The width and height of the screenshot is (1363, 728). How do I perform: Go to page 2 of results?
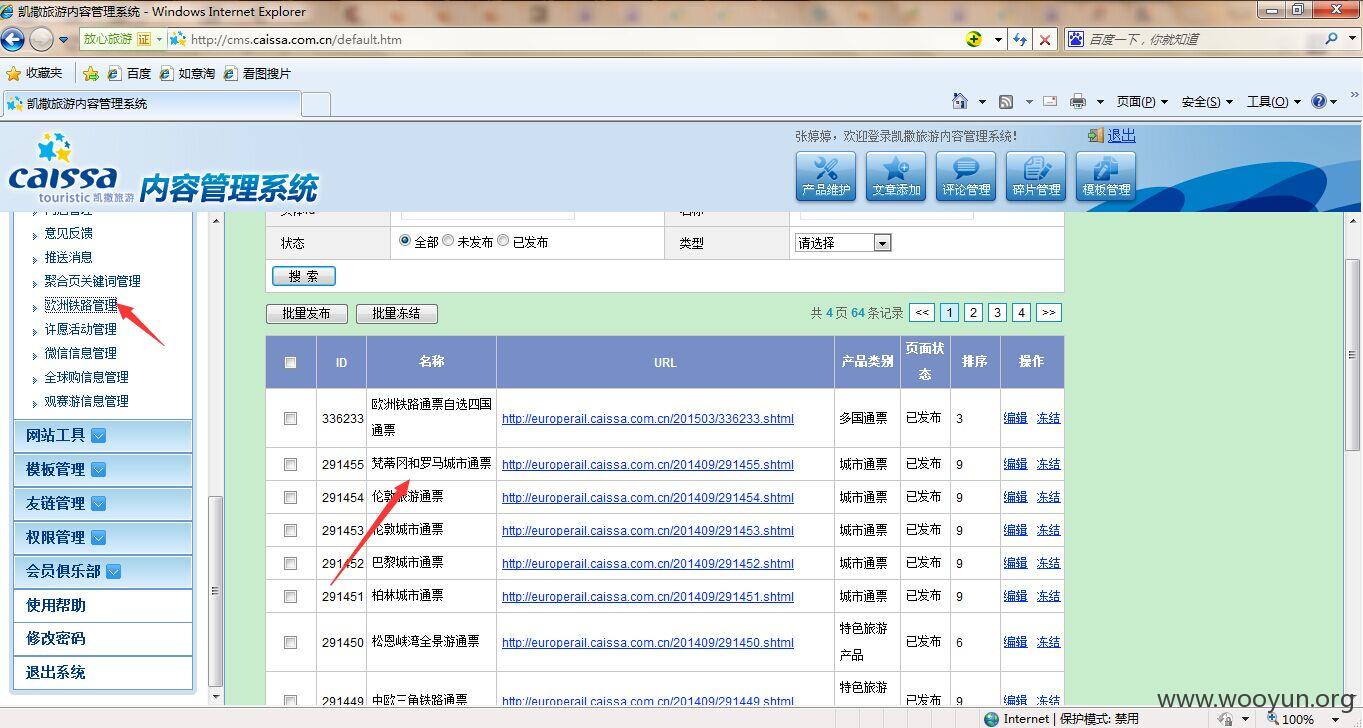(x=973, y=313)
